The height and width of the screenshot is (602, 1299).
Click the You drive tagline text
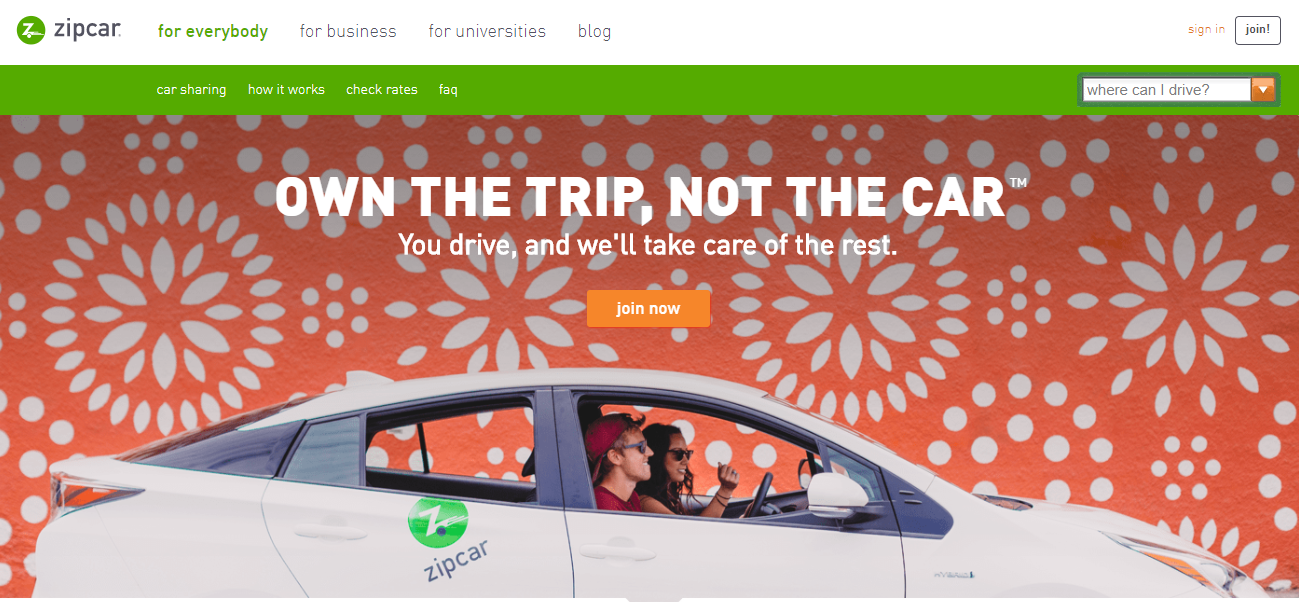(648, 244)
